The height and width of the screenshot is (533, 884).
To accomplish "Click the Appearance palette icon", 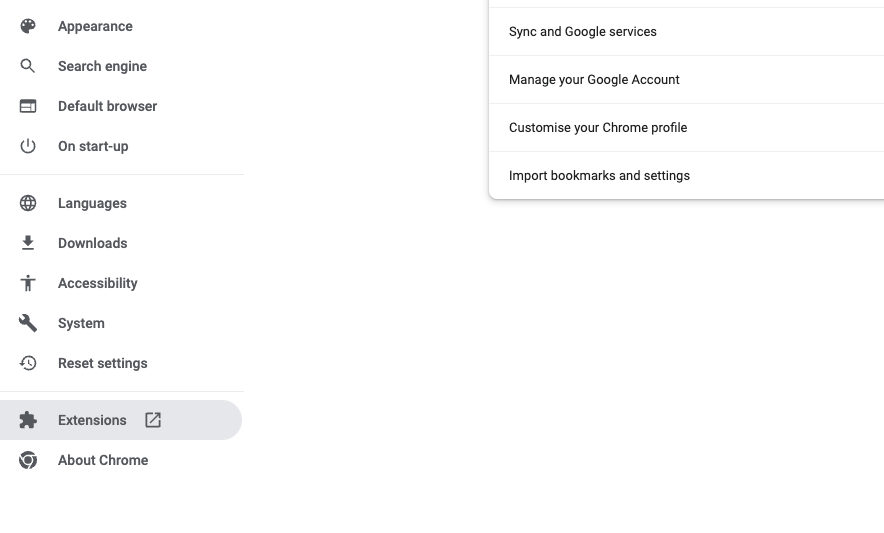I will click(28, 26).
